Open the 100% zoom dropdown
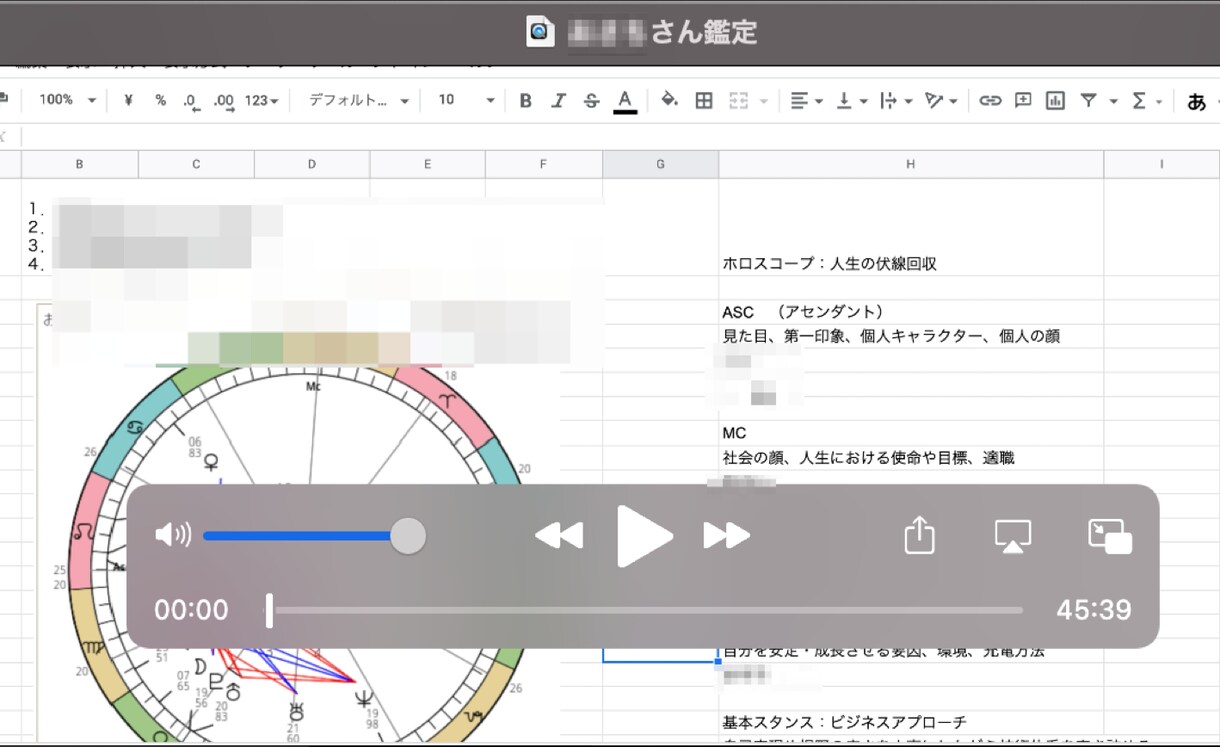The image size is (1220, 747). coord(67,100)
